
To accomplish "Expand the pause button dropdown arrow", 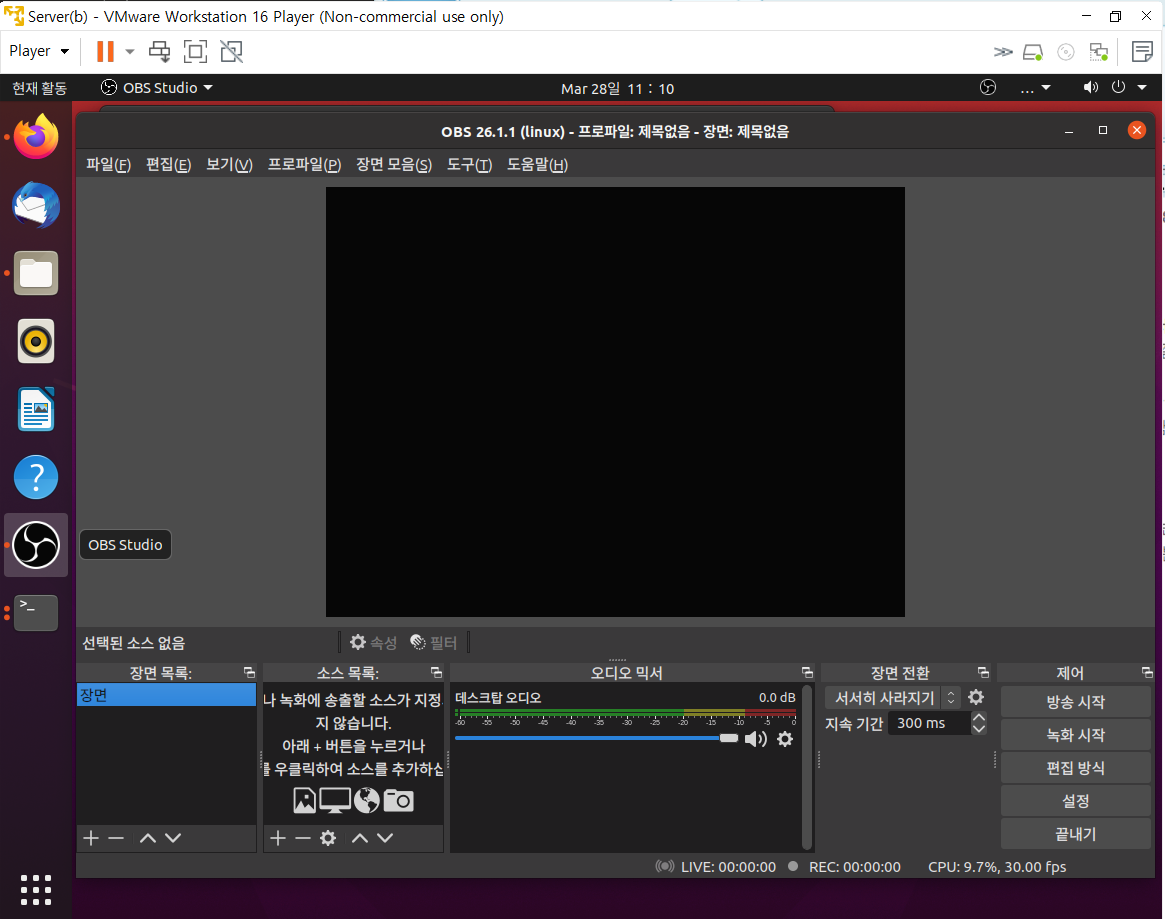I will (x=130, y=51).
